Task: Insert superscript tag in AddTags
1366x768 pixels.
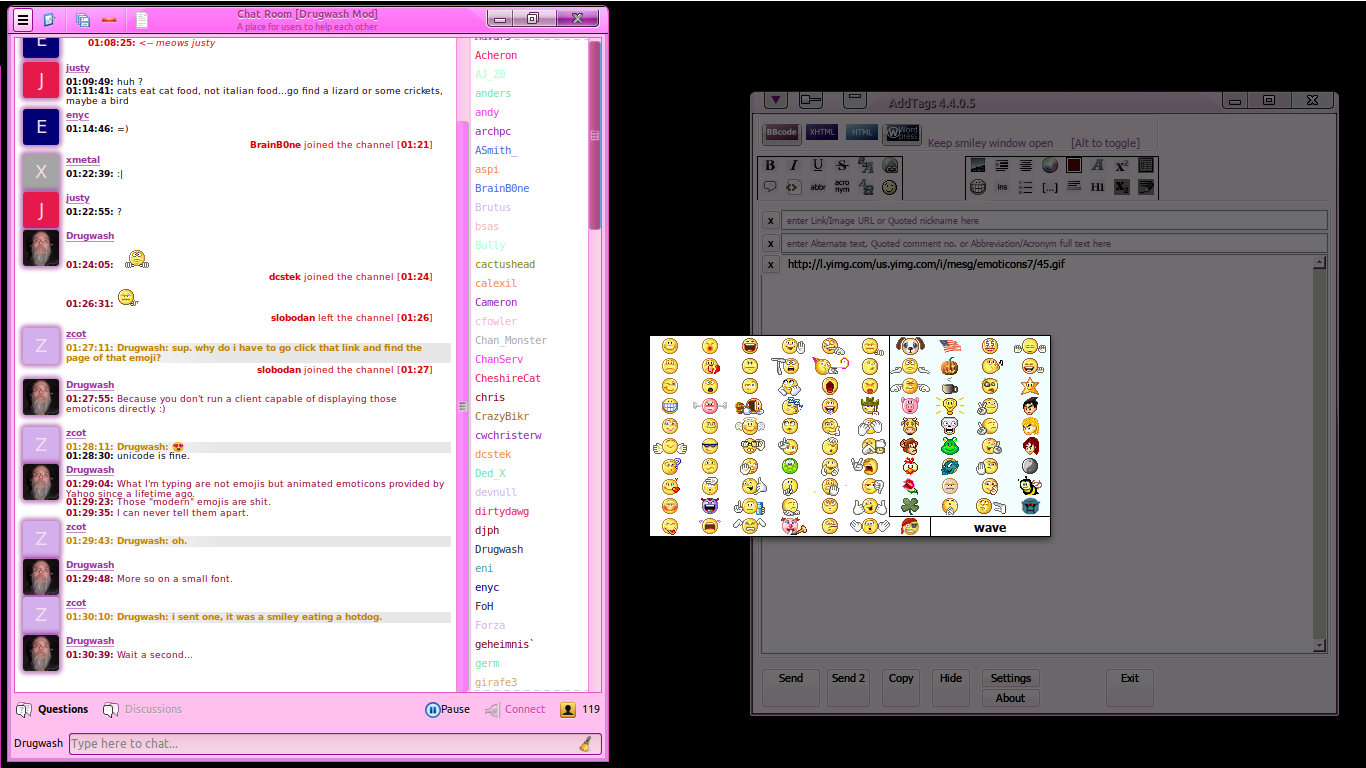Action: coord(1122,165)
